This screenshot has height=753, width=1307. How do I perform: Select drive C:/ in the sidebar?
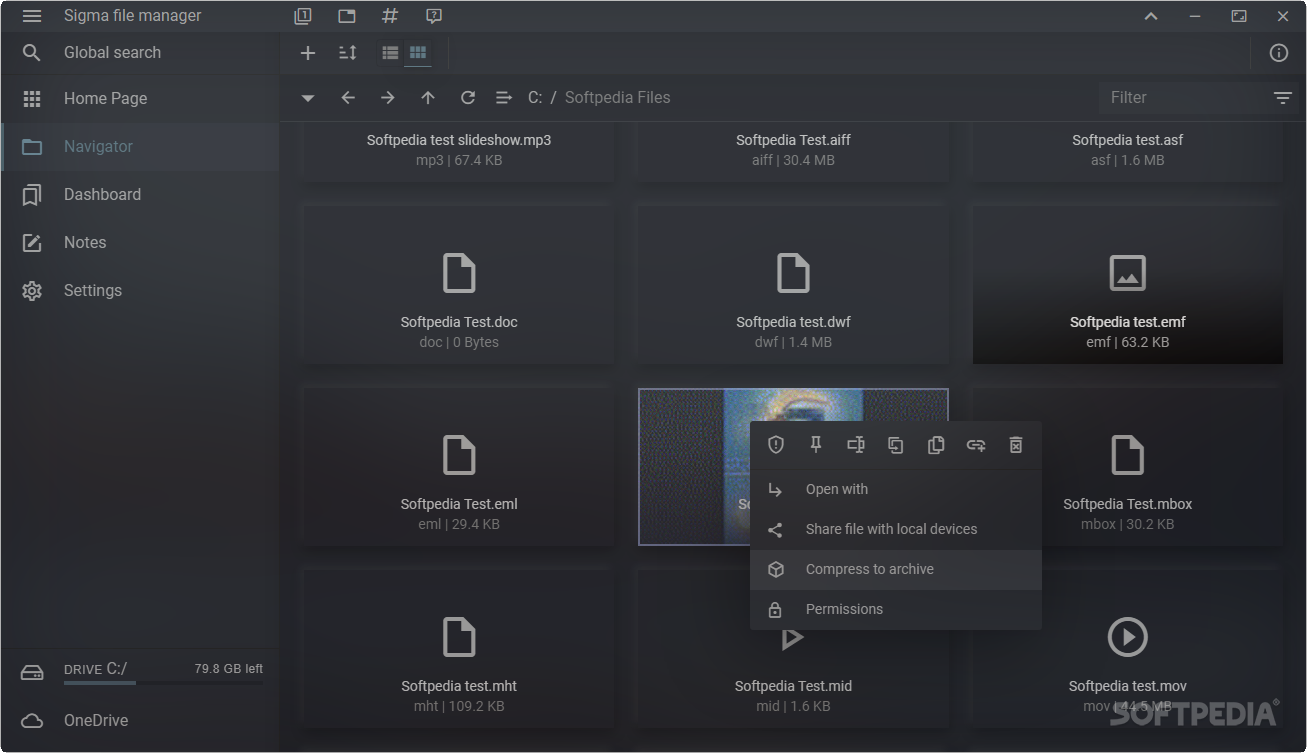(x=140, y=672)
